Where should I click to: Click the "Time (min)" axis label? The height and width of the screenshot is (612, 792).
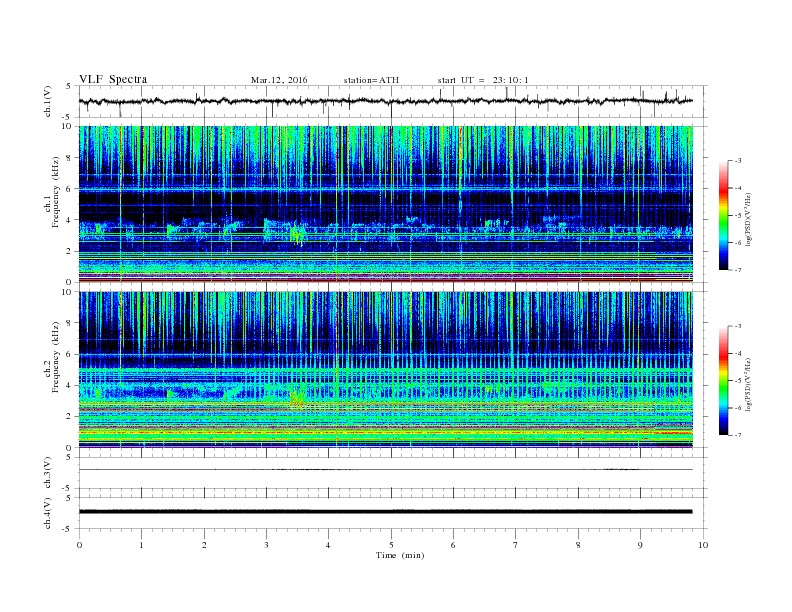point(400,555)
